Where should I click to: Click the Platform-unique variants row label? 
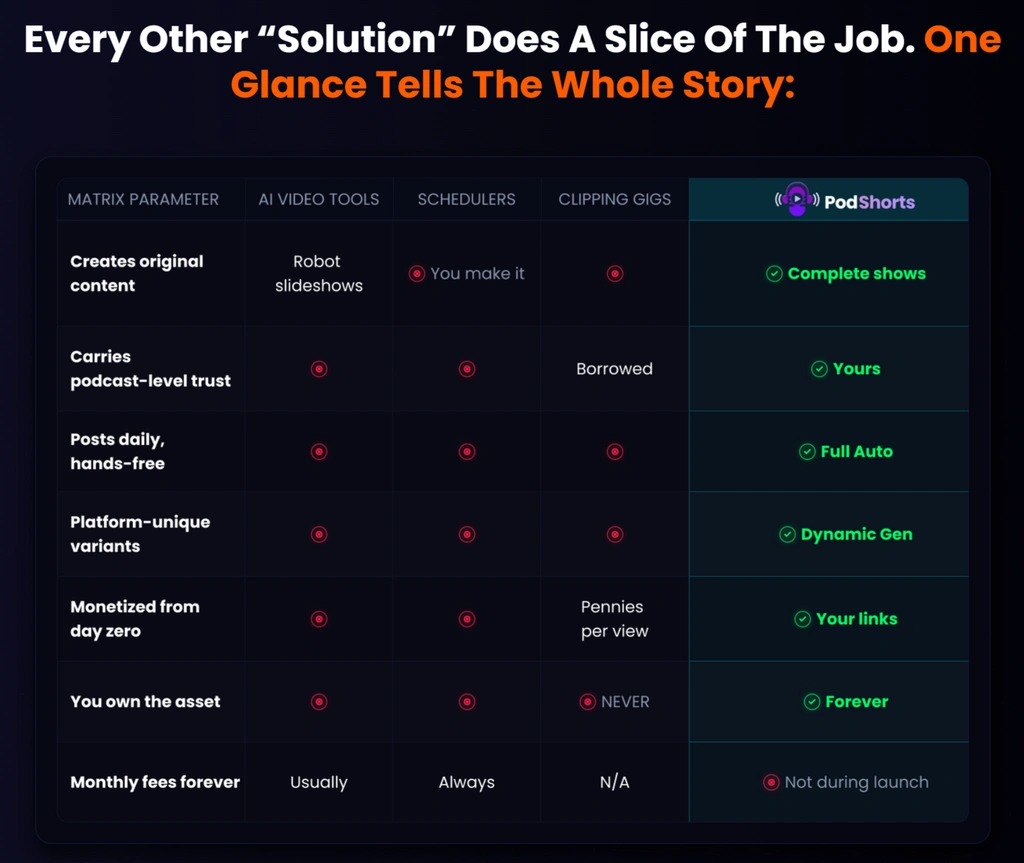tap(140, 534)
